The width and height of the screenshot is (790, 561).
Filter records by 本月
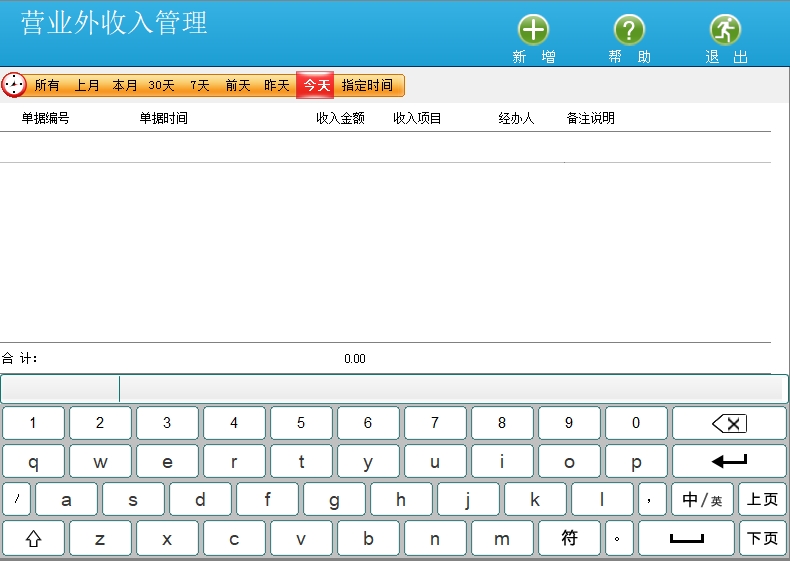[125, 86]
